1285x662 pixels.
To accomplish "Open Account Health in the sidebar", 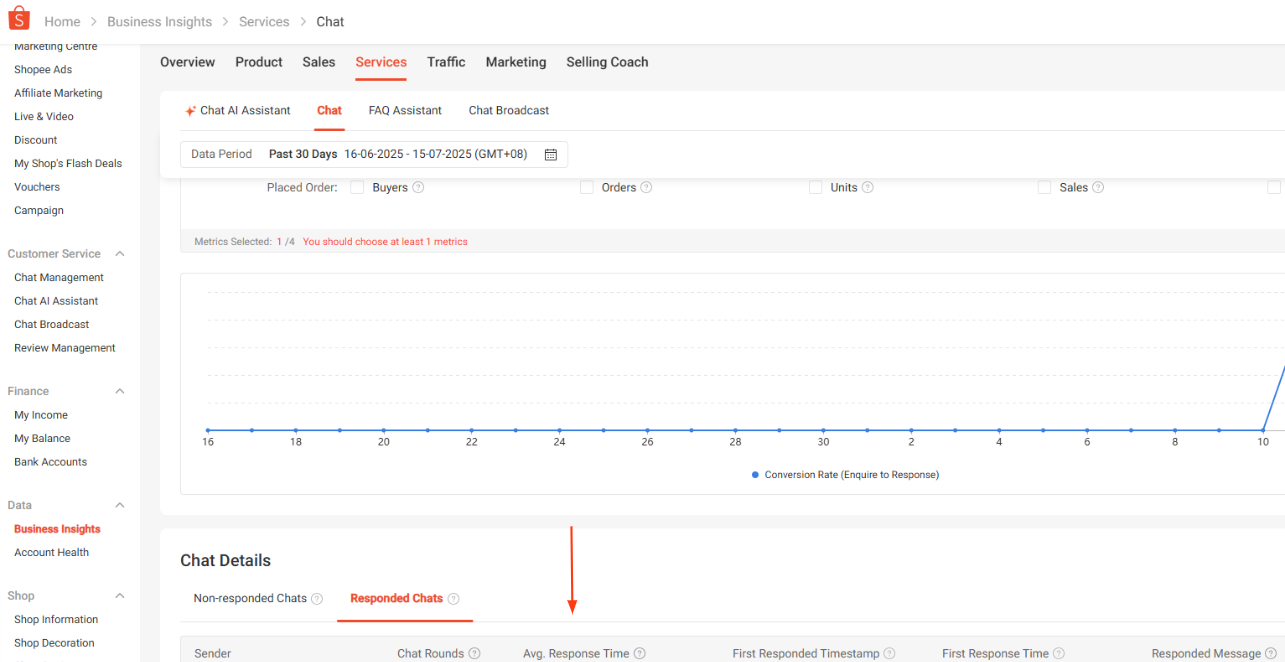I will coord(51,553).
